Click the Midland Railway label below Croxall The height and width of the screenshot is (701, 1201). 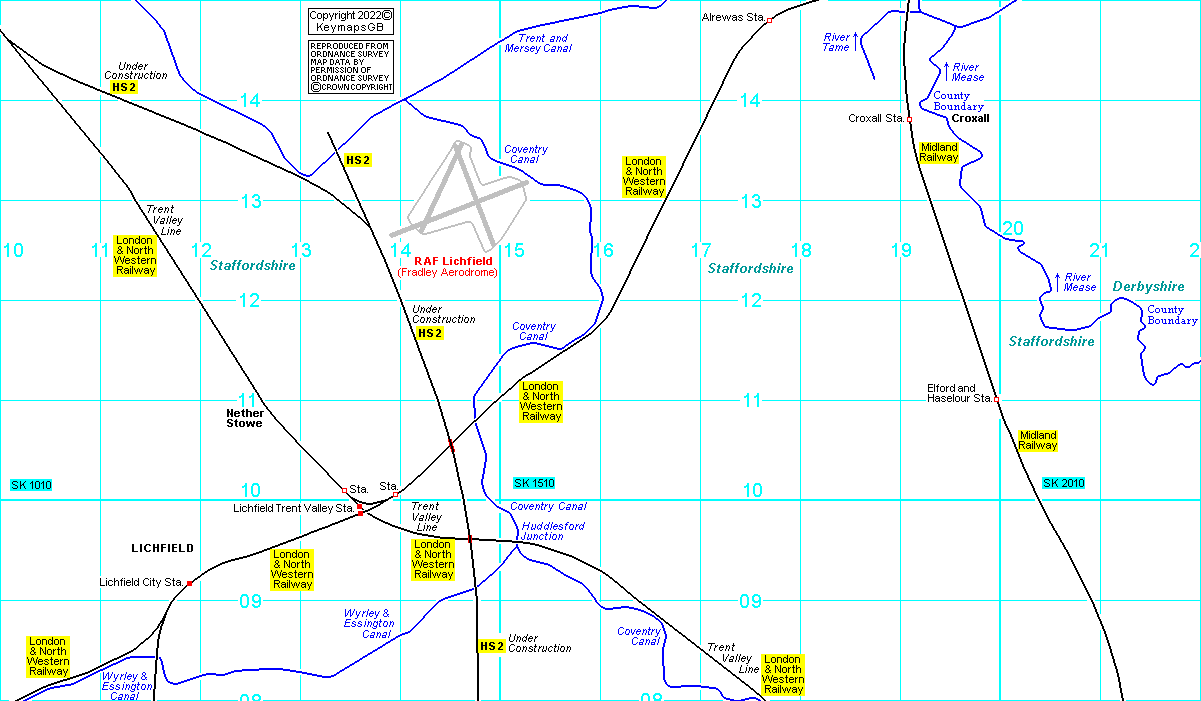pos(939,152)
